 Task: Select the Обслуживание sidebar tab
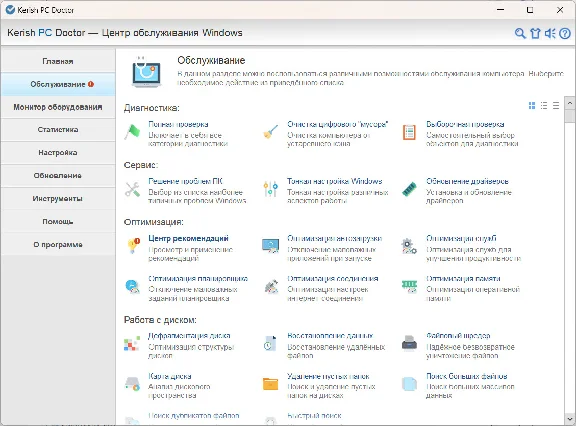[58, 84]
